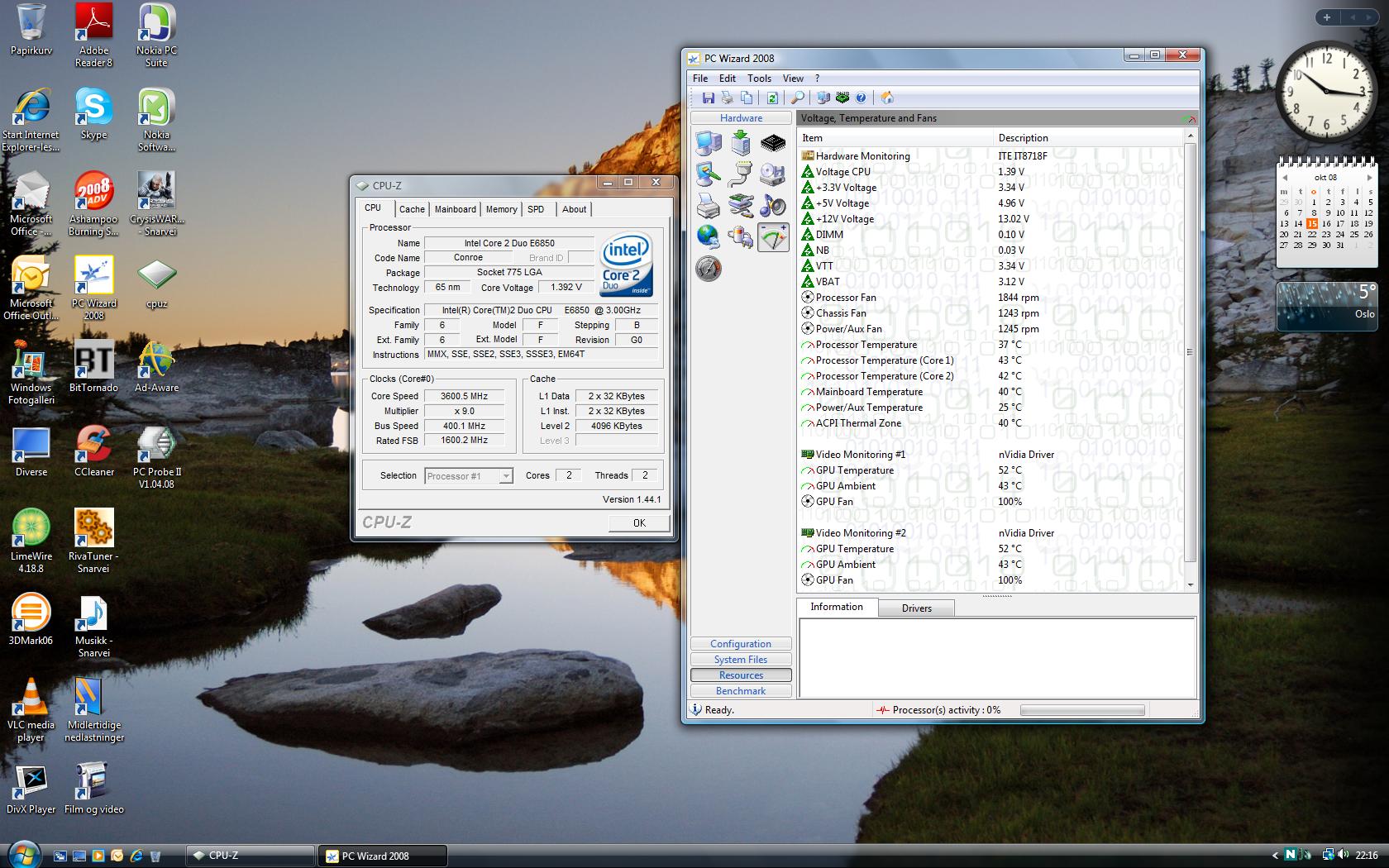The width and height of the screenshot is (1389, 868).
Task: Switch to the SPD tab in CPU-Z
Action: pyautogui.click(x=536, y=210)
